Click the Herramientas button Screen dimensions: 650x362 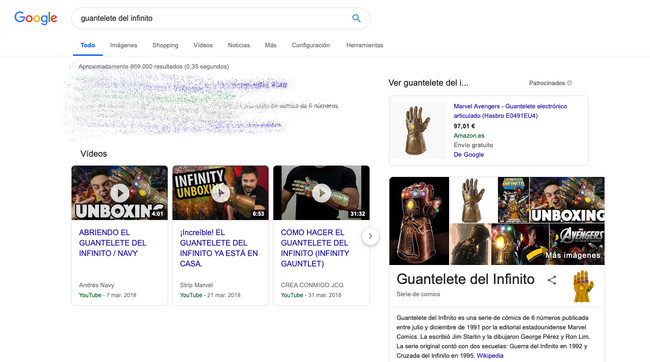click(365, 45)
